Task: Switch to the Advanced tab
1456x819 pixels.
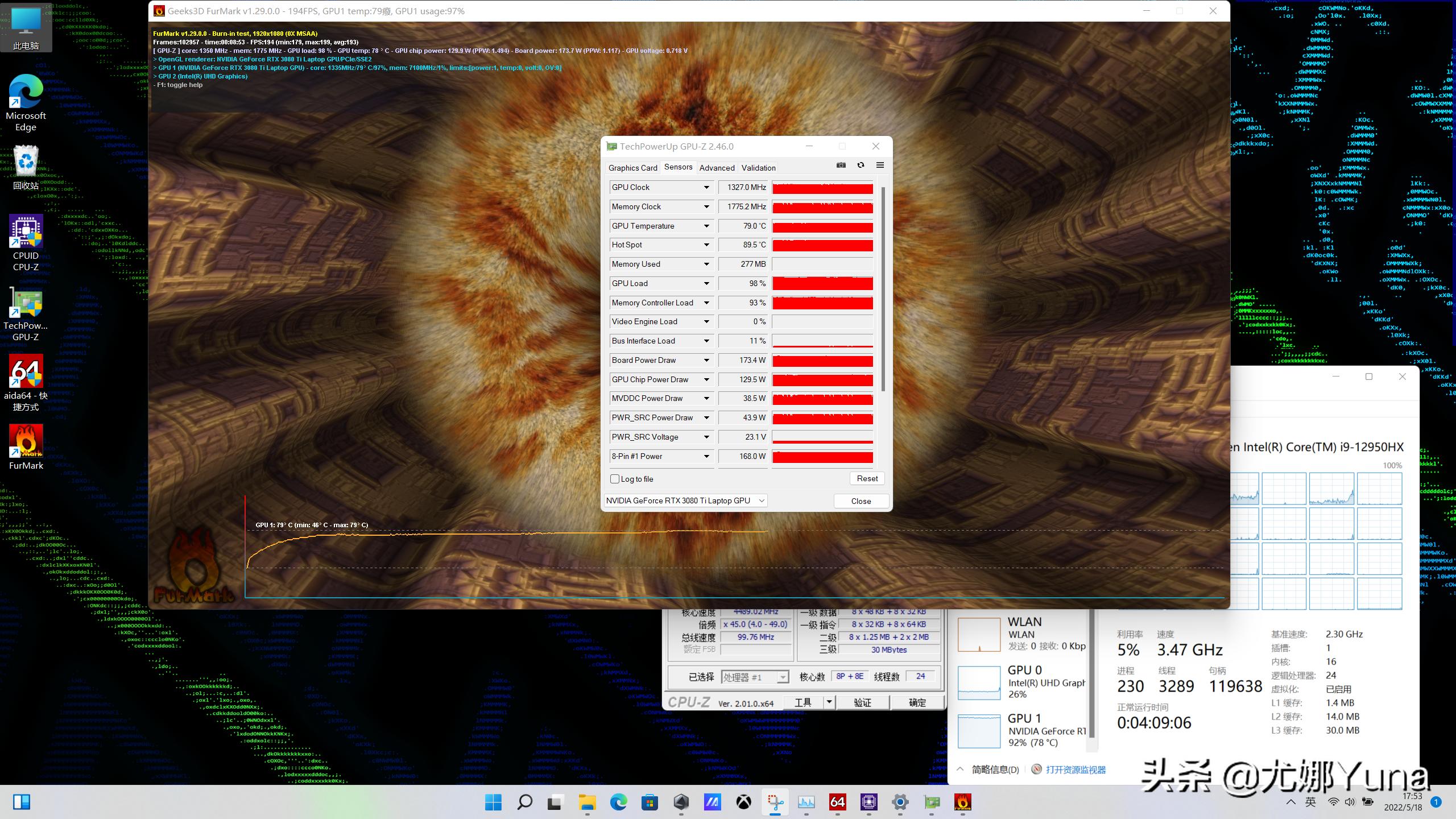Action: coord(717,168)
